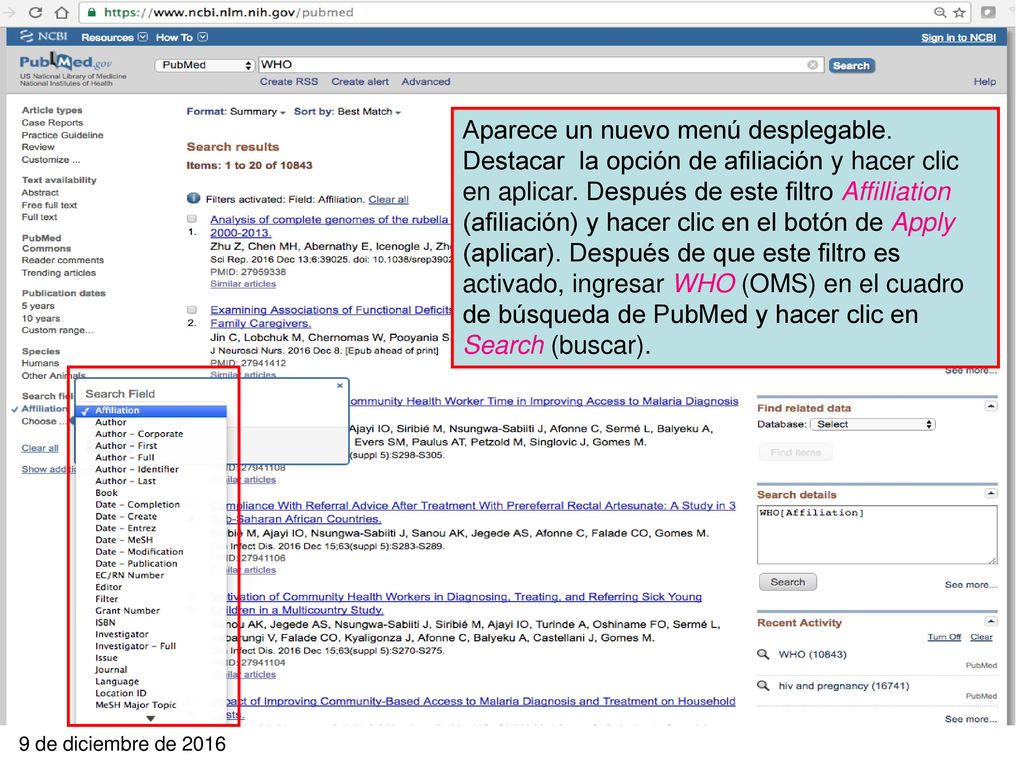
Task: Open the hiv and pregnancy (16741) search
Action: click(x=844, y=686)
